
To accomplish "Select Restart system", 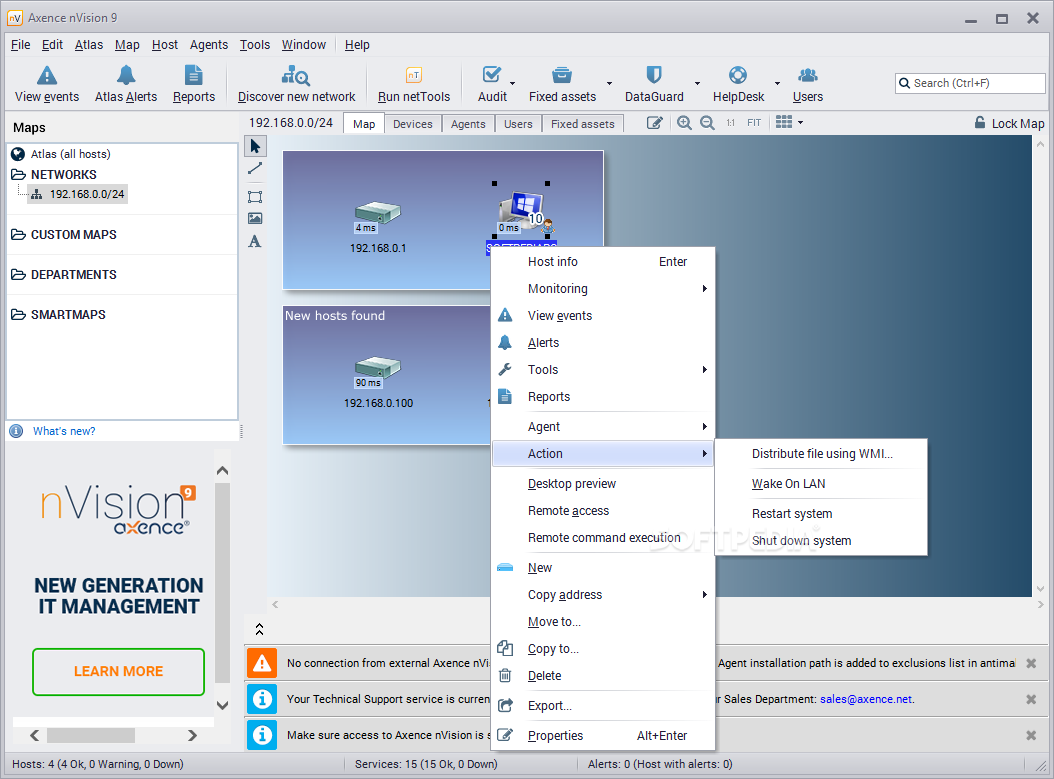I will [x=821, y=514].
